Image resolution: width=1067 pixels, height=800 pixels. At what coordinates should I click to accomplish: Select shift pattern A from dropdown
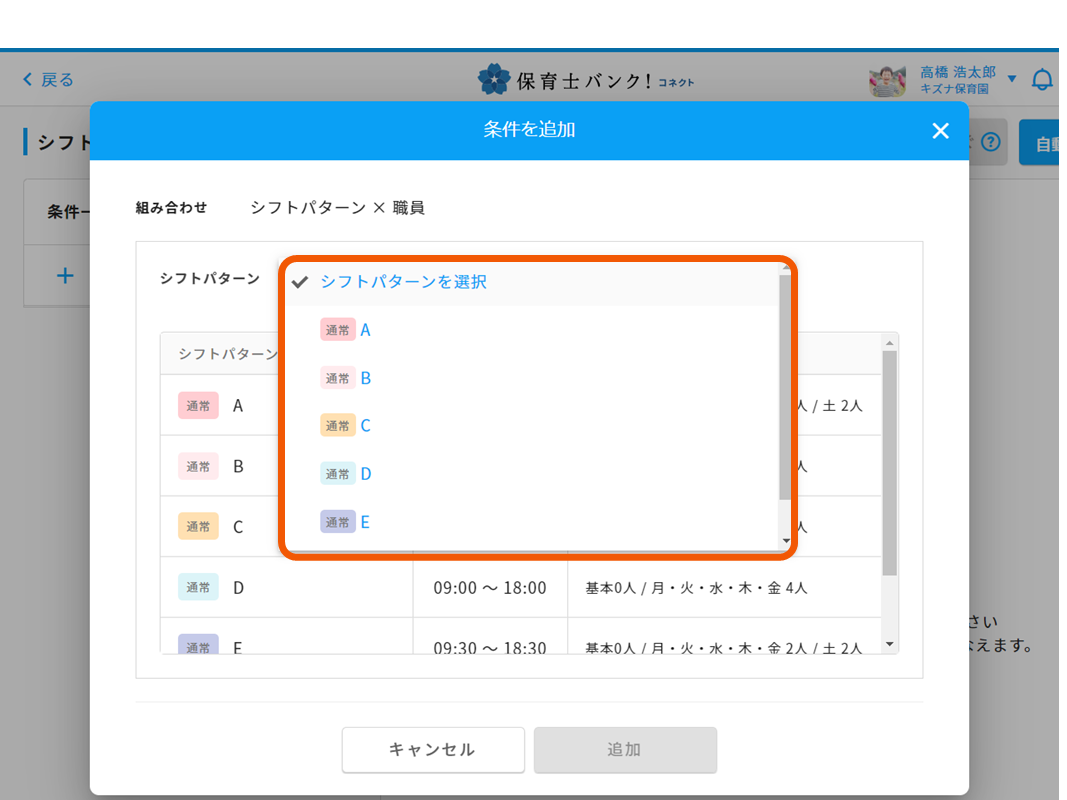pyautogui.click(x=365, y=330)
